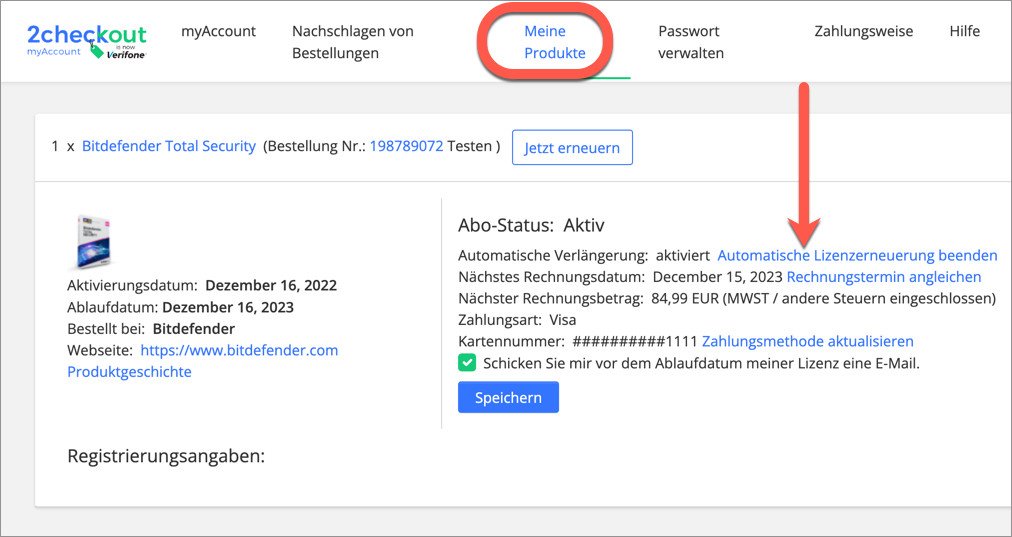Viewport: 1012px width, 537px height.
Task: Click the 84,99 EUR billing amount text
Action: point(686,298)
